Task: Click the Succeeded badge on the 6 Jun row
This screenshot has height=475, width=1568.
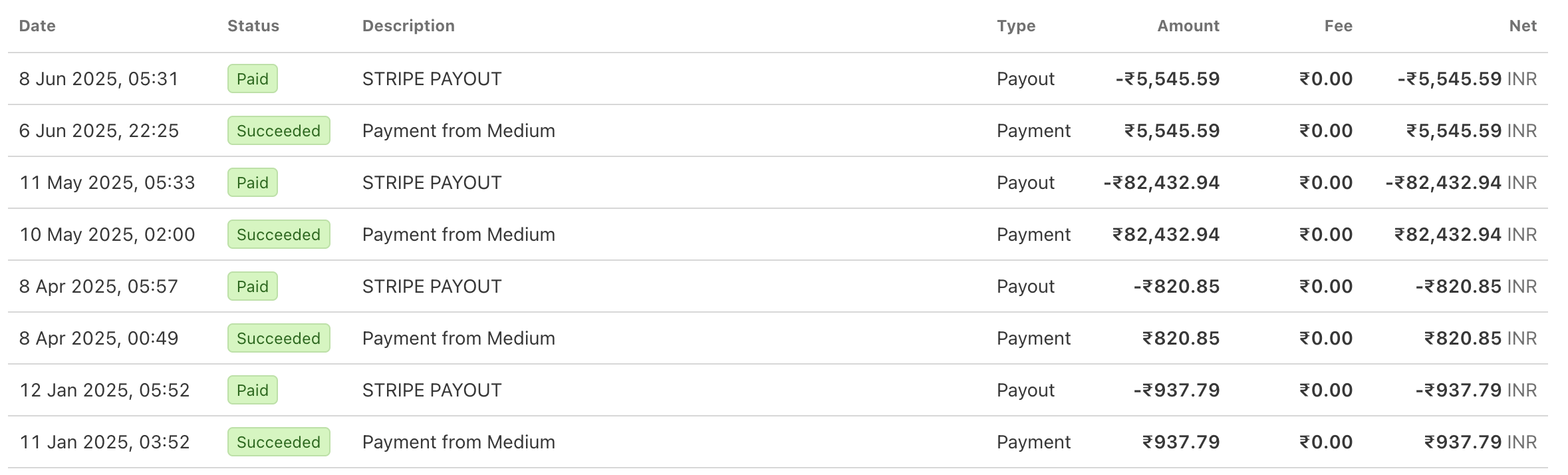Action: tap(279, 130)
